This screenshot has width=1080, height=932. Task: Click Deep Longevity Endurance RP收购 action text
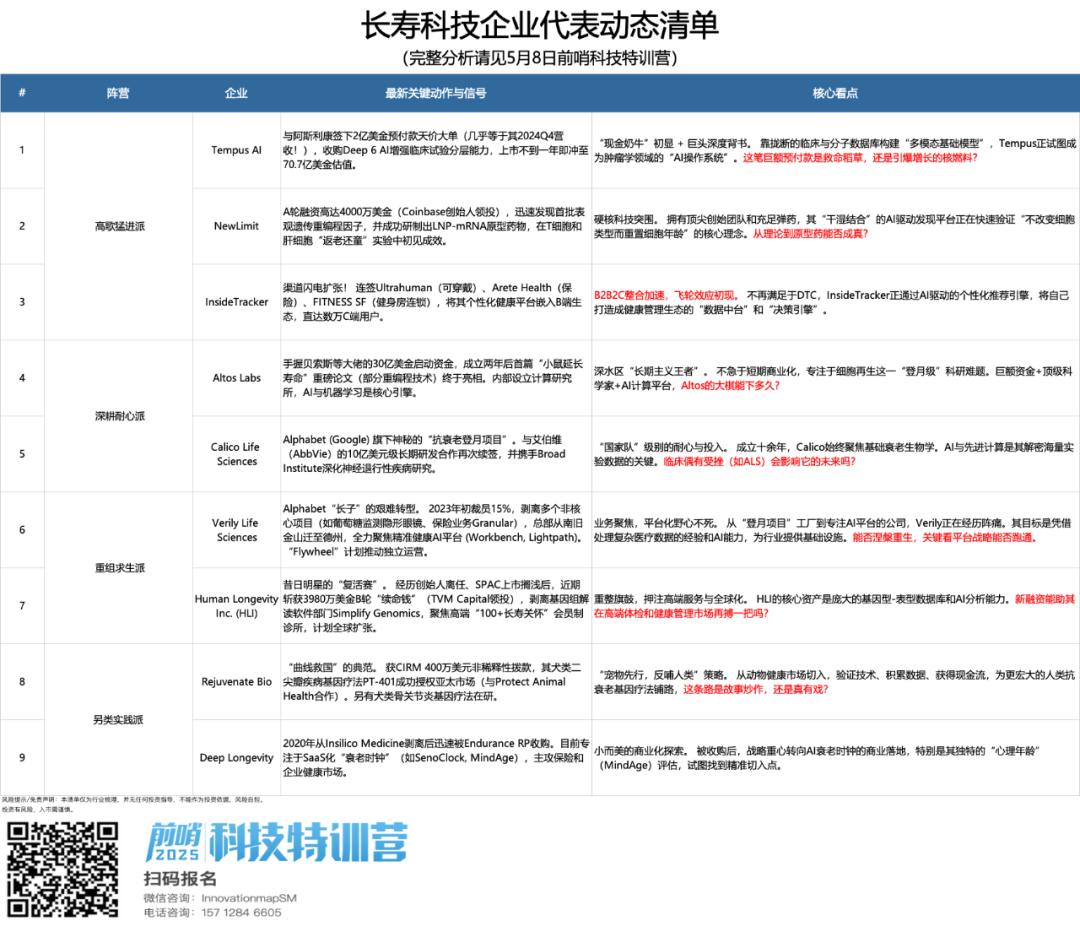436,758
